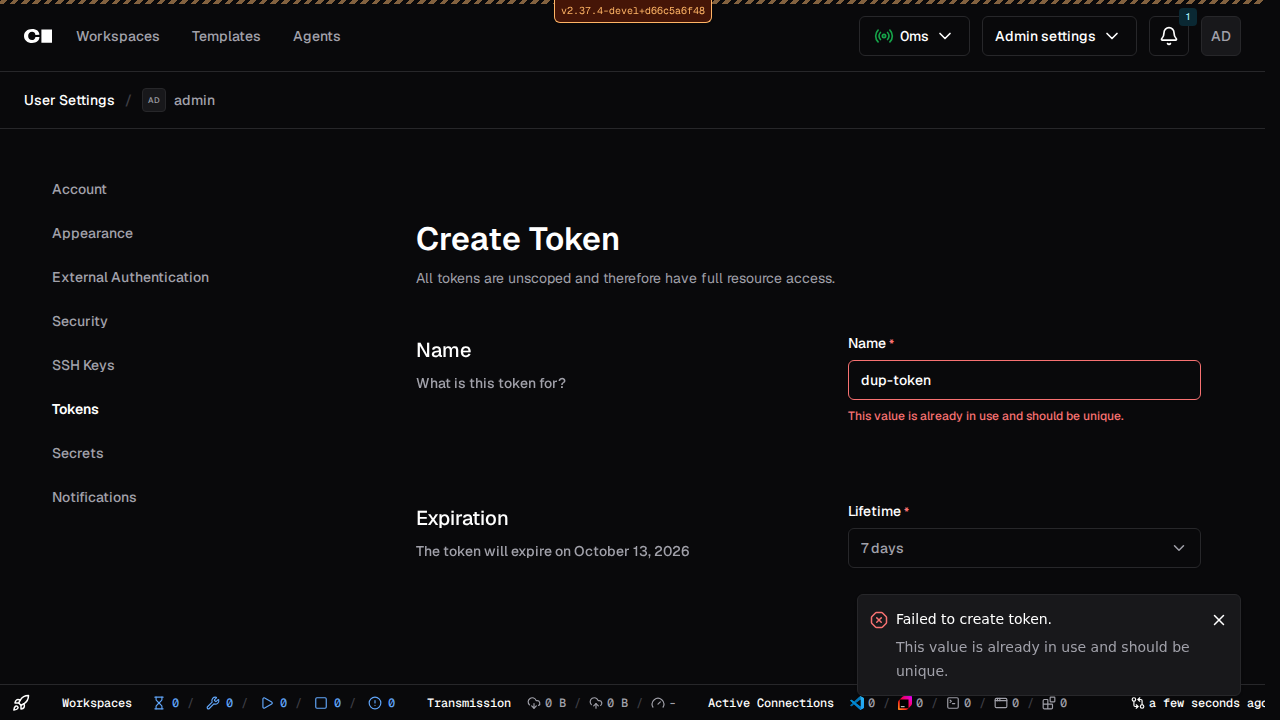This screenshot has width=1280, height=720.
Task: Click expiry text 'October 13, 2026'
Action: 632,551
